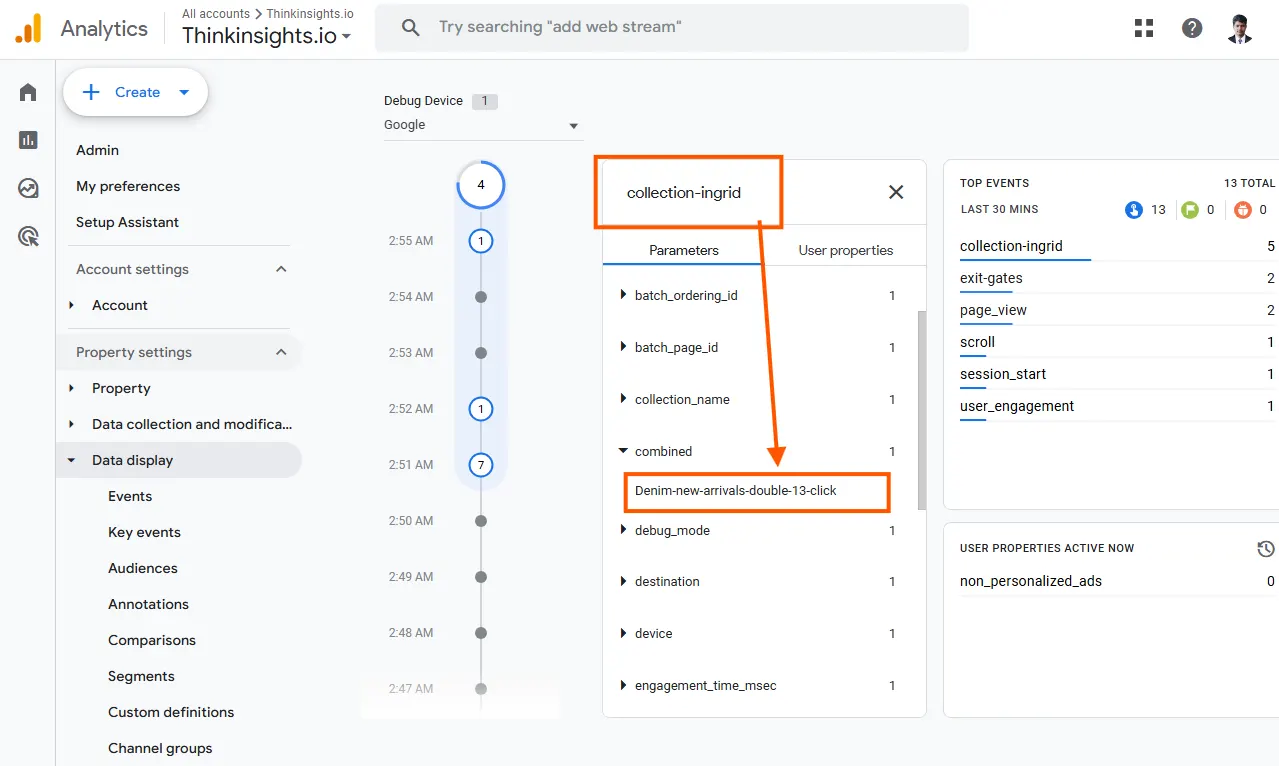Expand the batch_ordering_id parameter

point(624,295)
